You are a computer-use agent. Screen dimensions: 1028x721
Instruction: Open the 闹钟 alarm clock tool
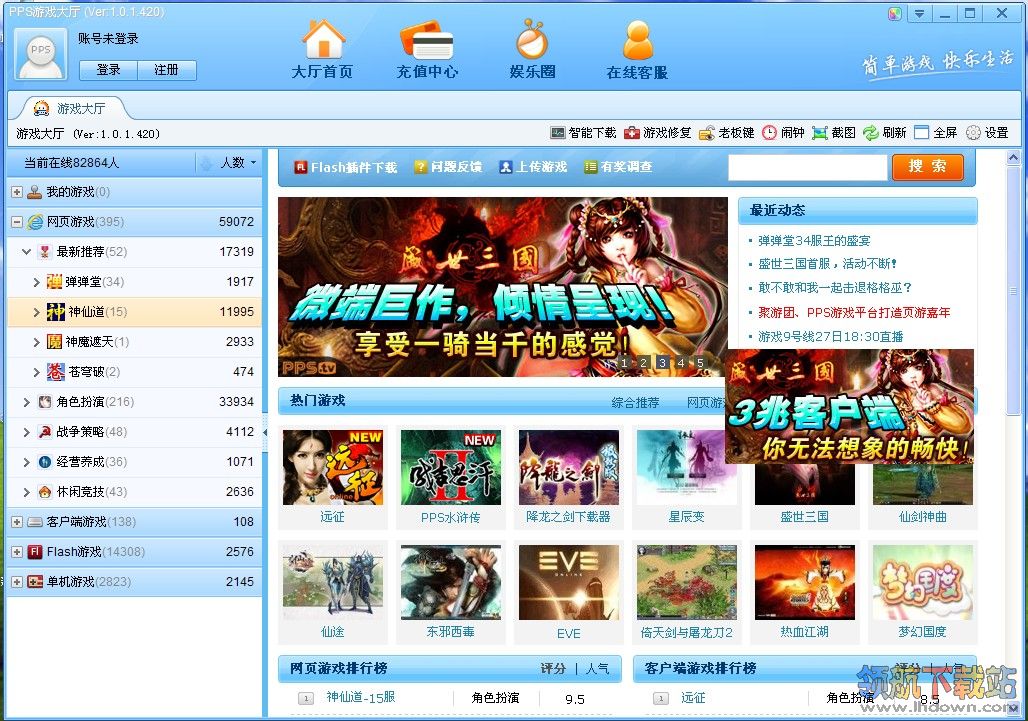(783, 133)
